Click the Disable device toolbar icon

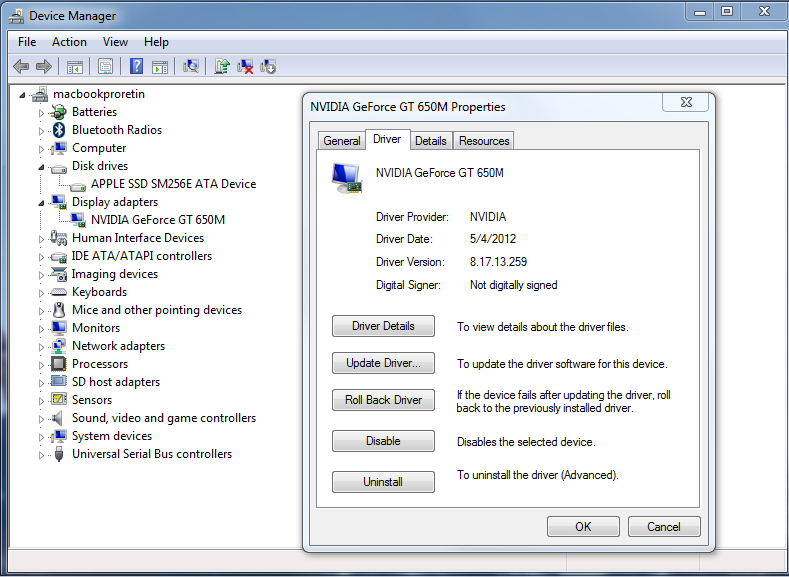coord(268,66)
